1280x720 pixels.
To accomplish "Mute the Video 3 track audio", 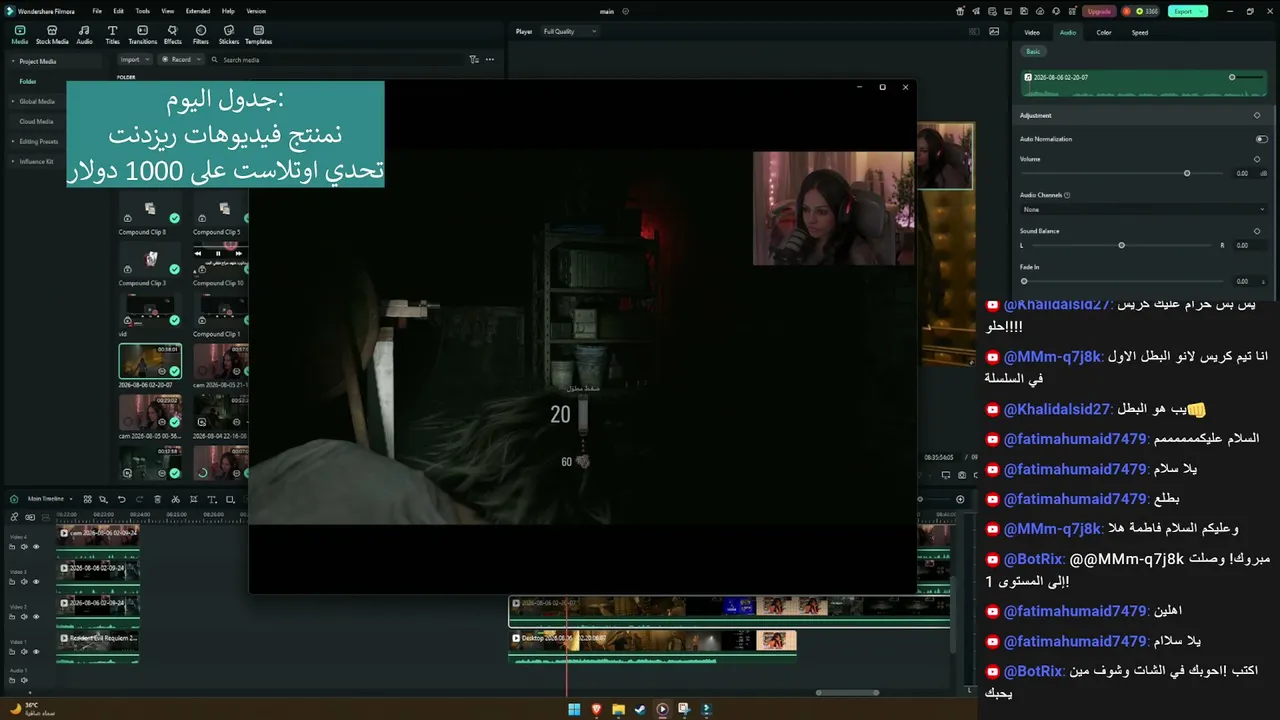I will 24,582.
